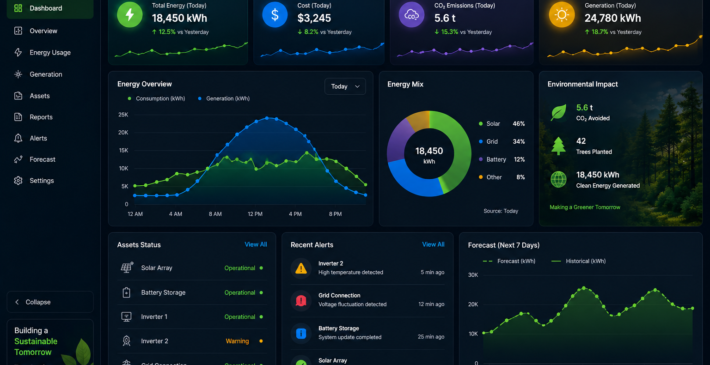Image resolution: width=710 pixels, height=365 pixels.
Task: Click the Generation sun icon in sidebar
Action: 18,74
